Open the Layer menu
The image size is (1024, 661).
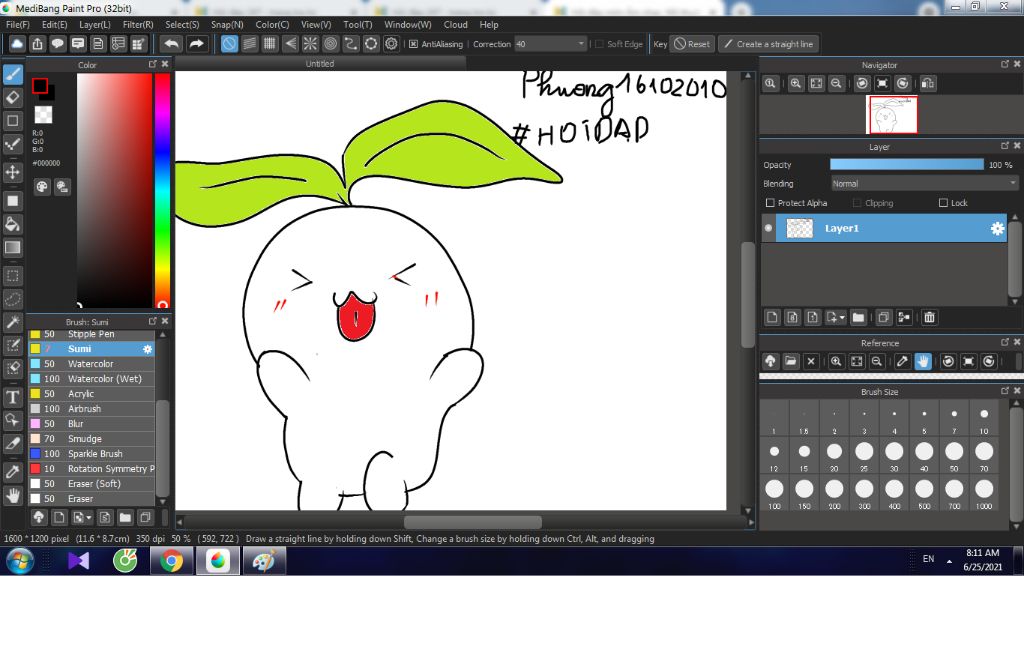coord(95,25)
